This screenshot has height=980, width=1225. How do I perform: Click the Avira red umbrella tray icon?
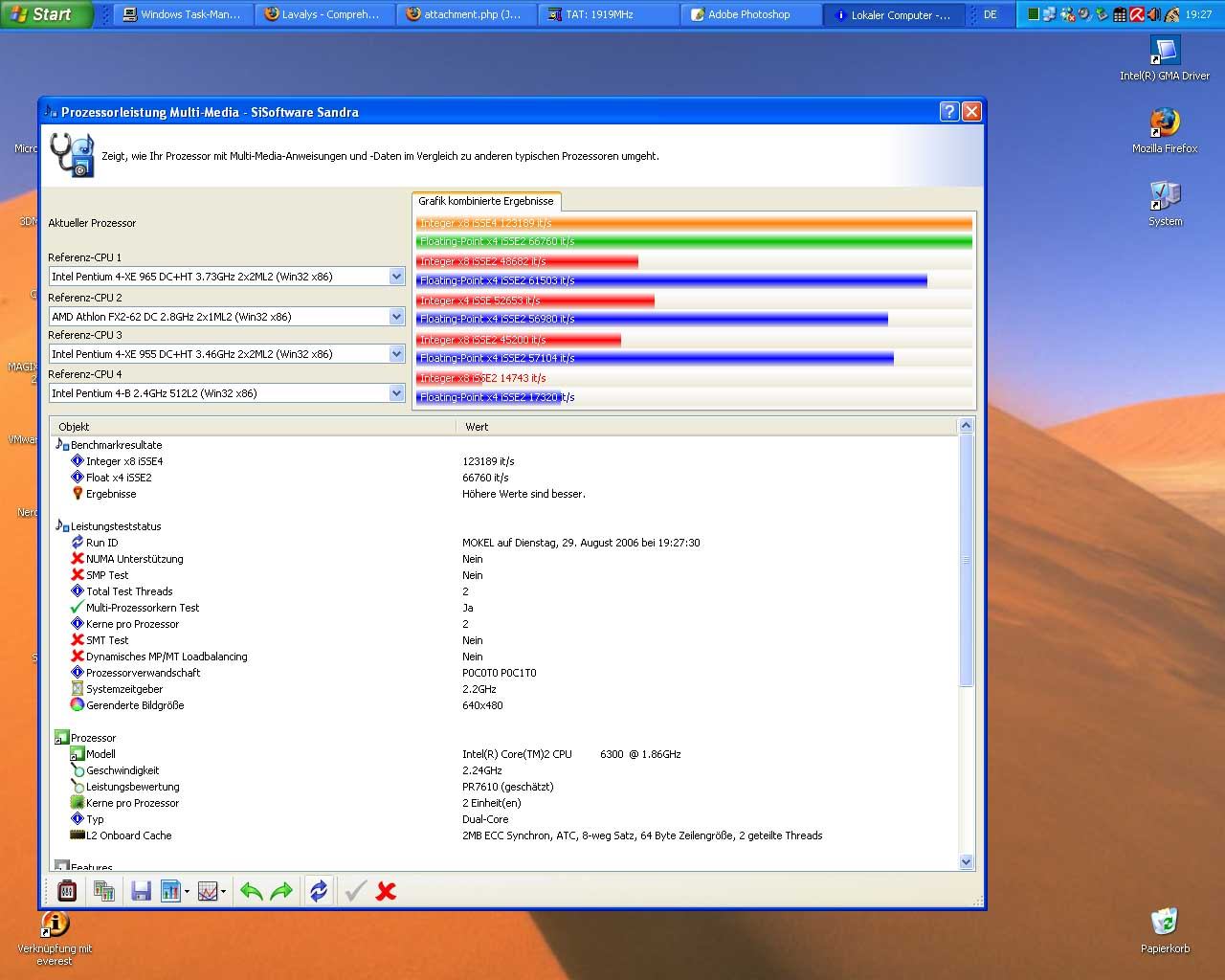[1137, 14]
